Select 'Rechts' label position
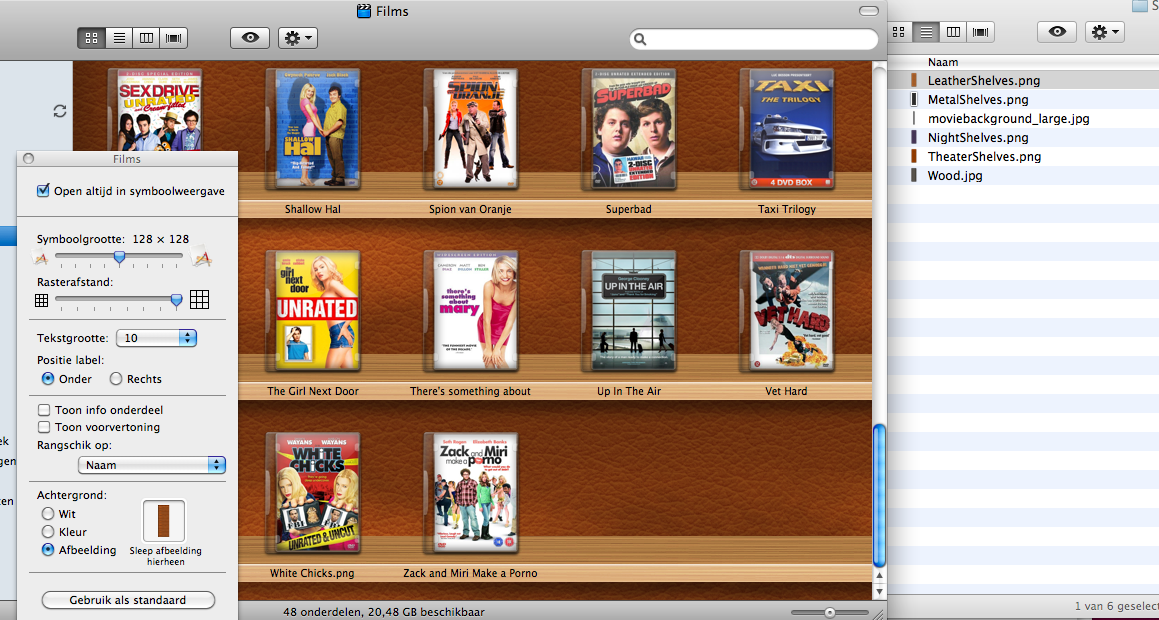This screenshot has width=1159, height=620. coord(116,378)
